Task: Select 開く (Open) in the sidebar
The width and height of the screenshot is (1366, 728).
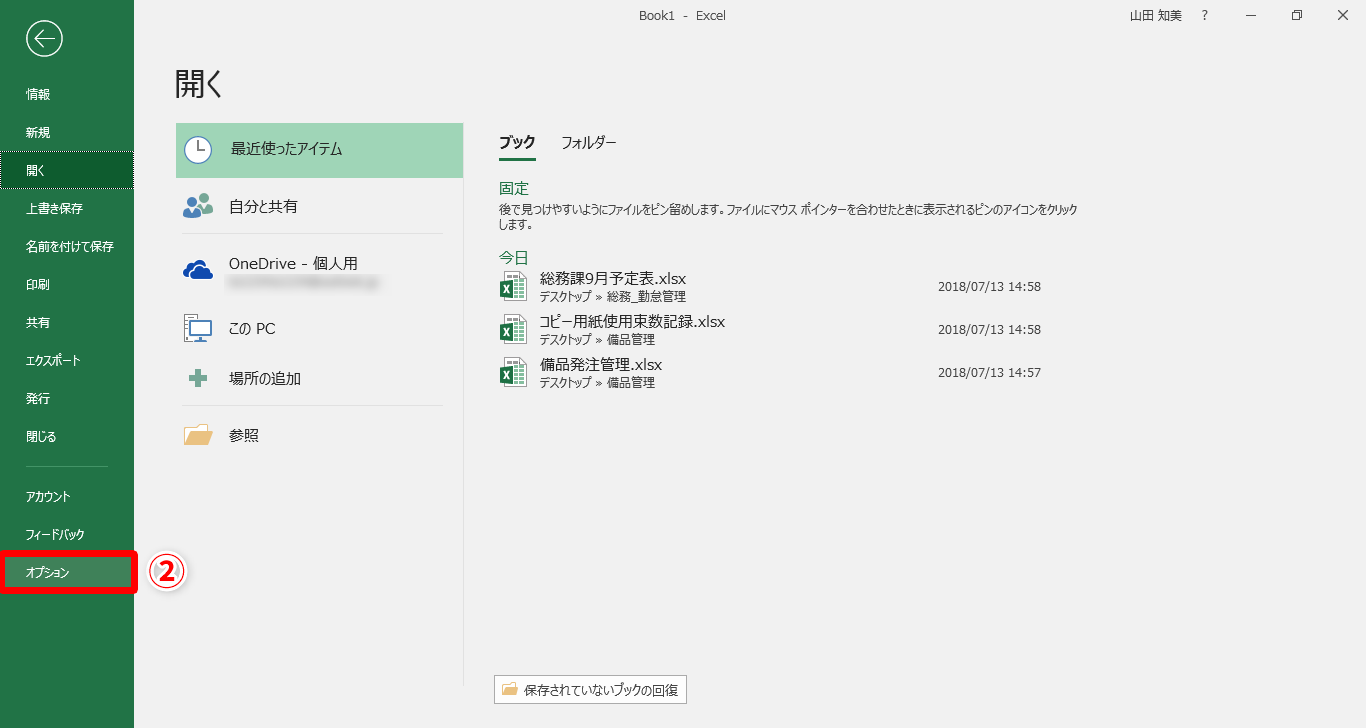Action: click(67, 170)
